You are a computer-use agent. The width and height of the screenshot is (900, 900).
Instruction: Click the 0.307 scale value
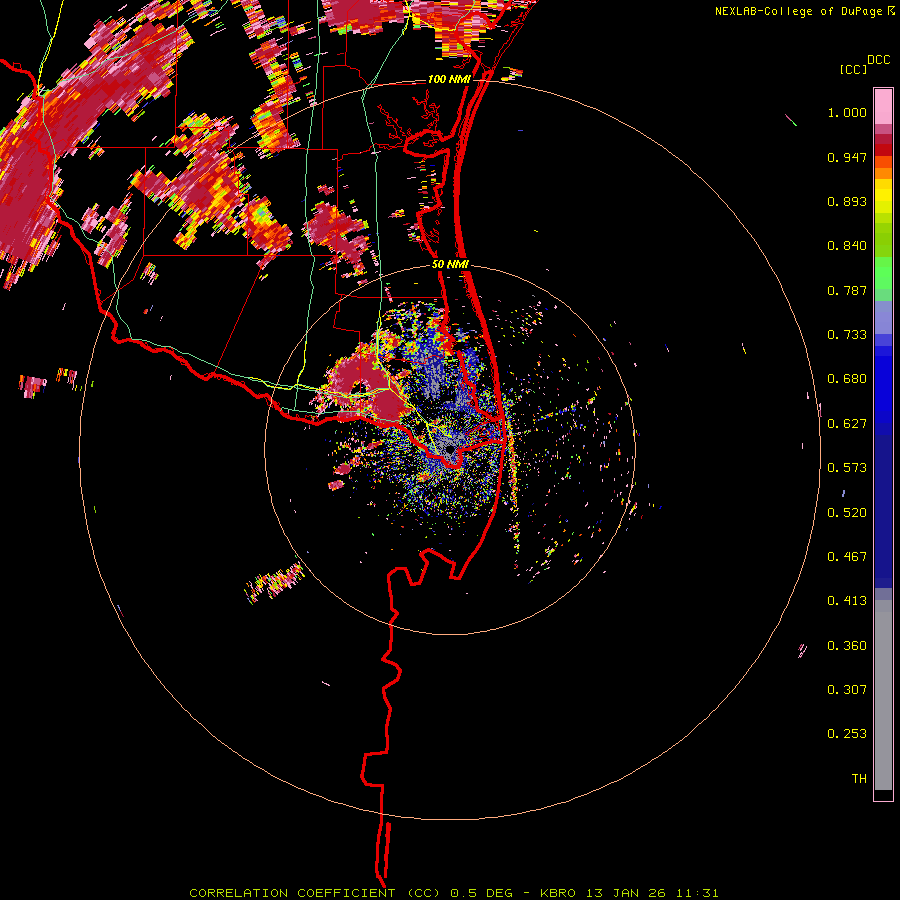click(847, 690)
